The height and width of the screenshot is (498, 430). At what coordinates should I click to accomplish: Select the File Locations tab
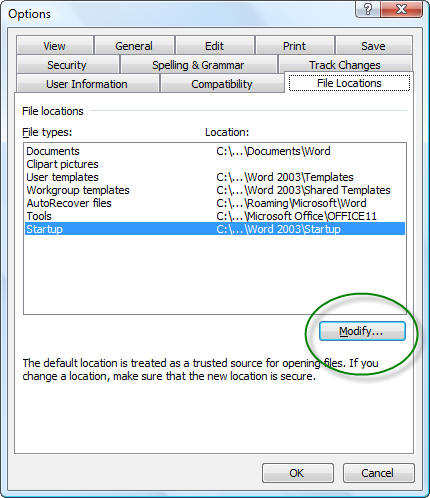tap(349, 83)
